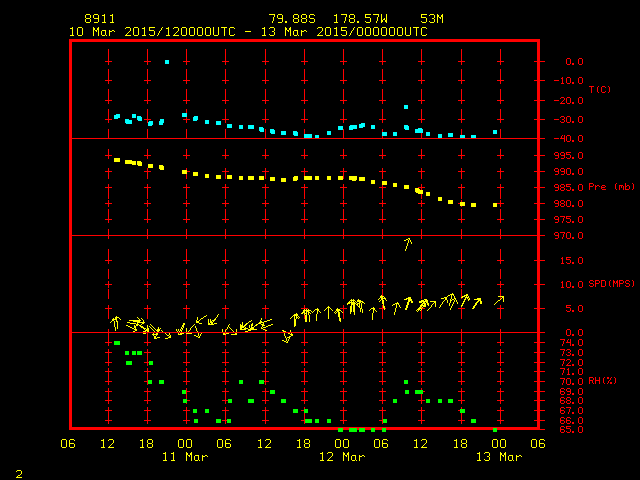640x480 pixels.
Task: Click the "00" hour label above "11 Mar"
Action: click(185, 444)
